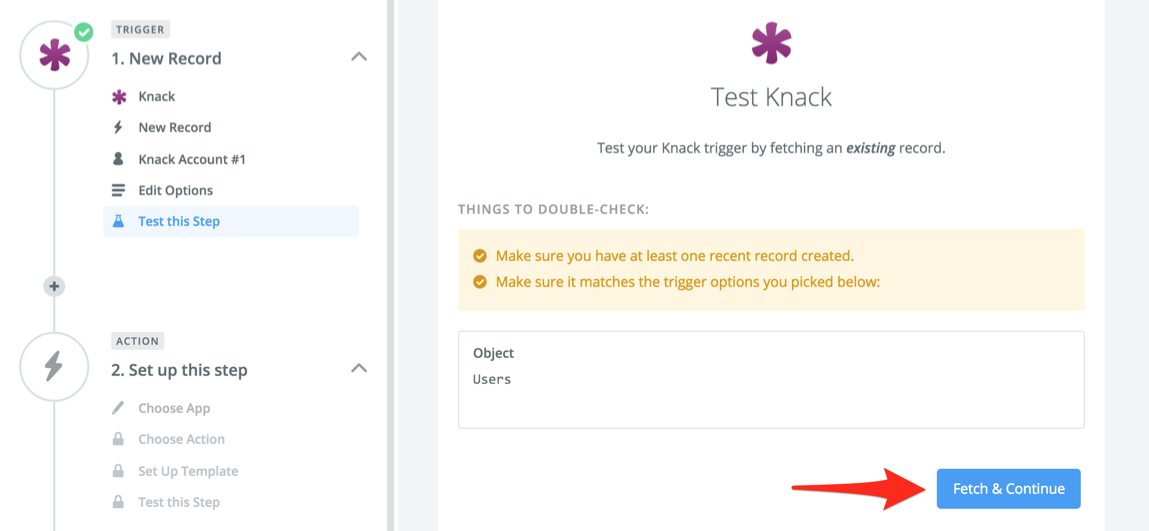Click the plus icon to add a step
The image size is (1149, 531).
pyautogui.click(x=54, y=286)
